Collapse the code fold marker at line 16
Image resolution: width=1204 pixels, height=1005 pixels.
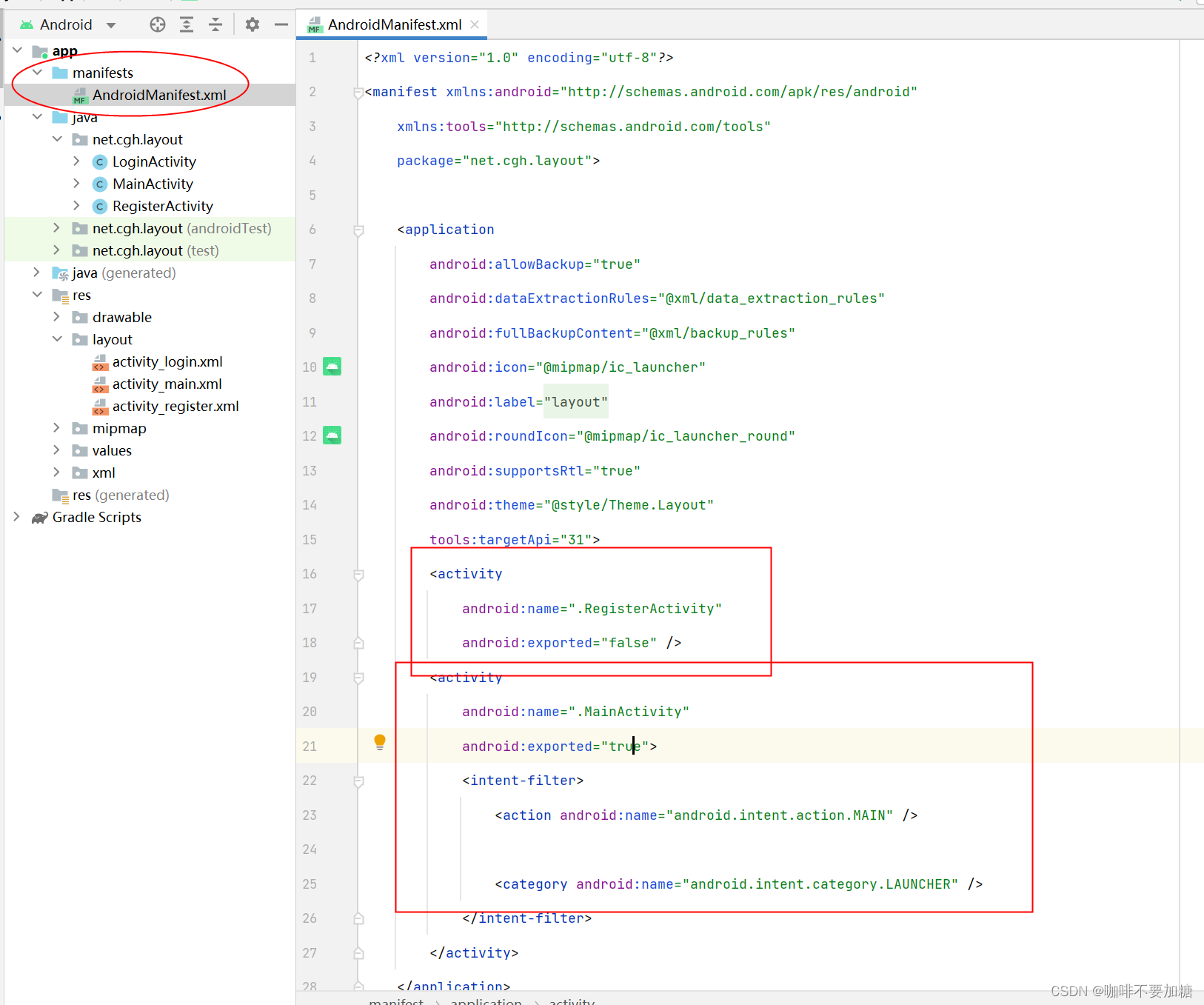(358, 575)
